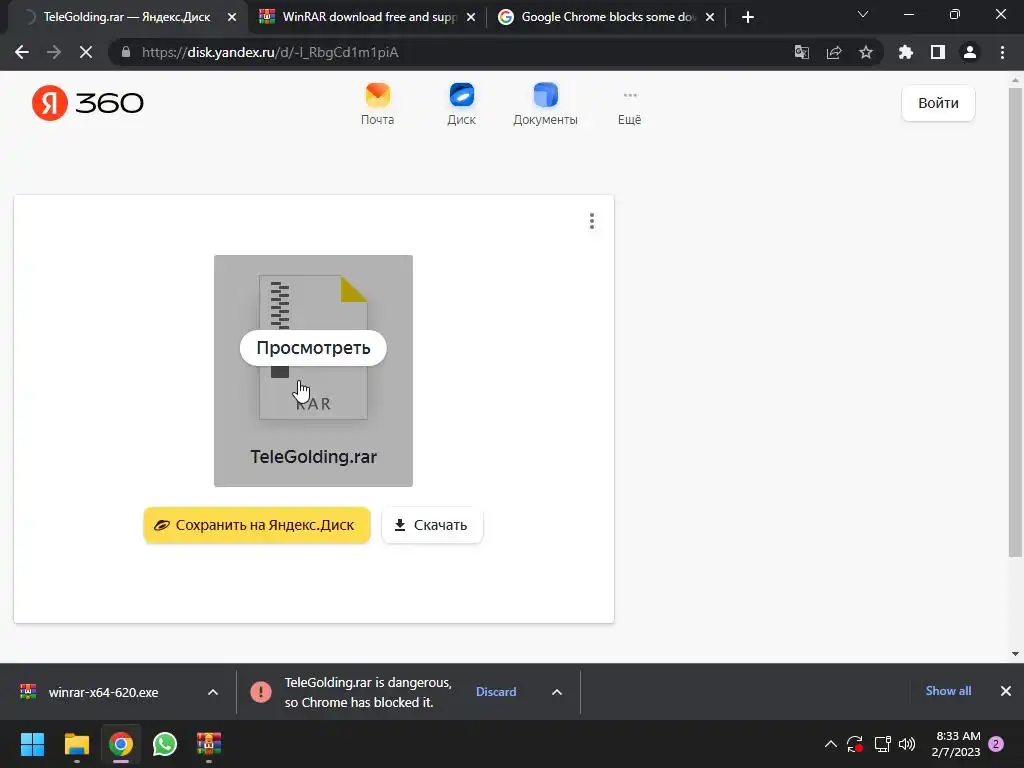This screenshot has width=1024, height=768.
Task: Show hidden system tray icons
Action: pos(831,744)
